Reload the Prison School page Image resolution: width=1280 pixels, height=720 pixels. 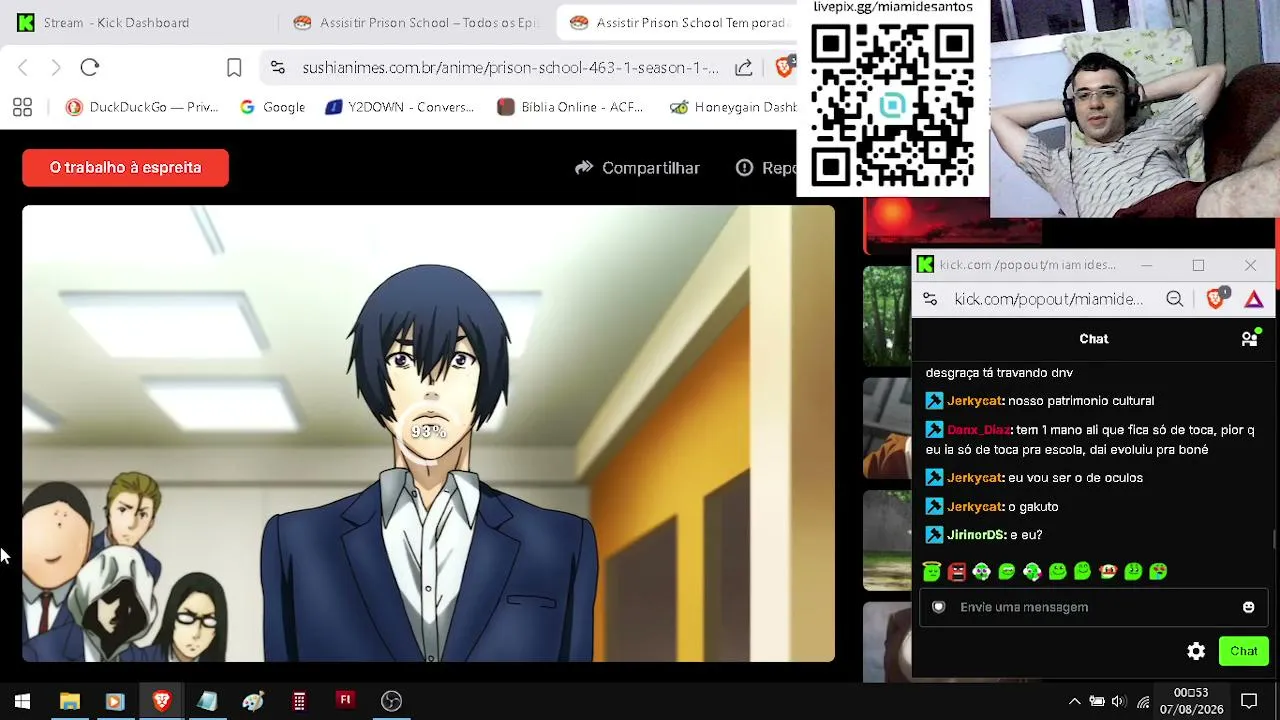pyautogui.click(x=90, y=68)
